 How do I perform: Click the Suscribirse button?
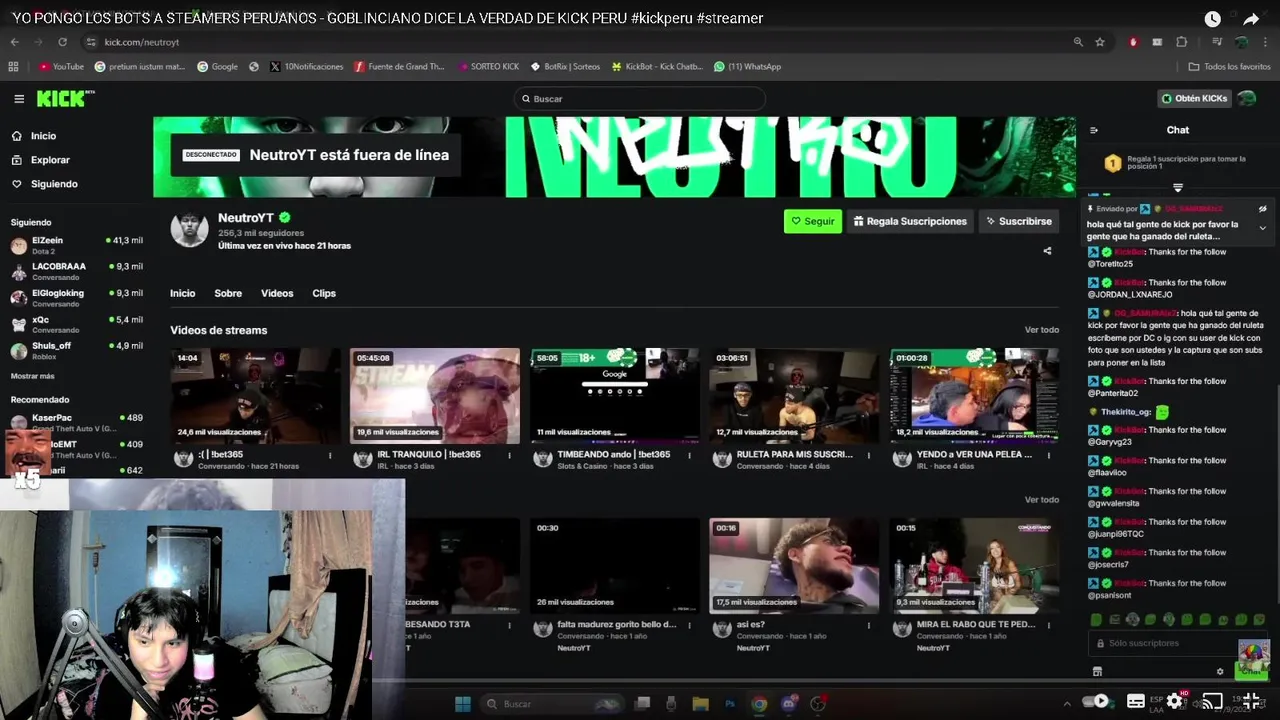(1018, 221)
